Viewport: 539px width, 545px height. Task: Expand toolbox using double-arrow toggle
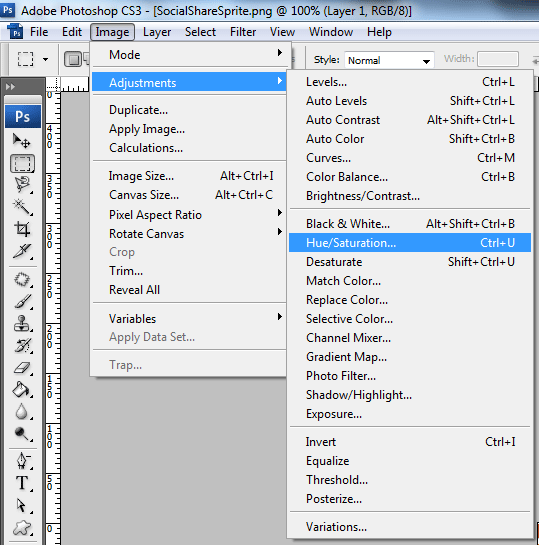click(x=10, y=86)
